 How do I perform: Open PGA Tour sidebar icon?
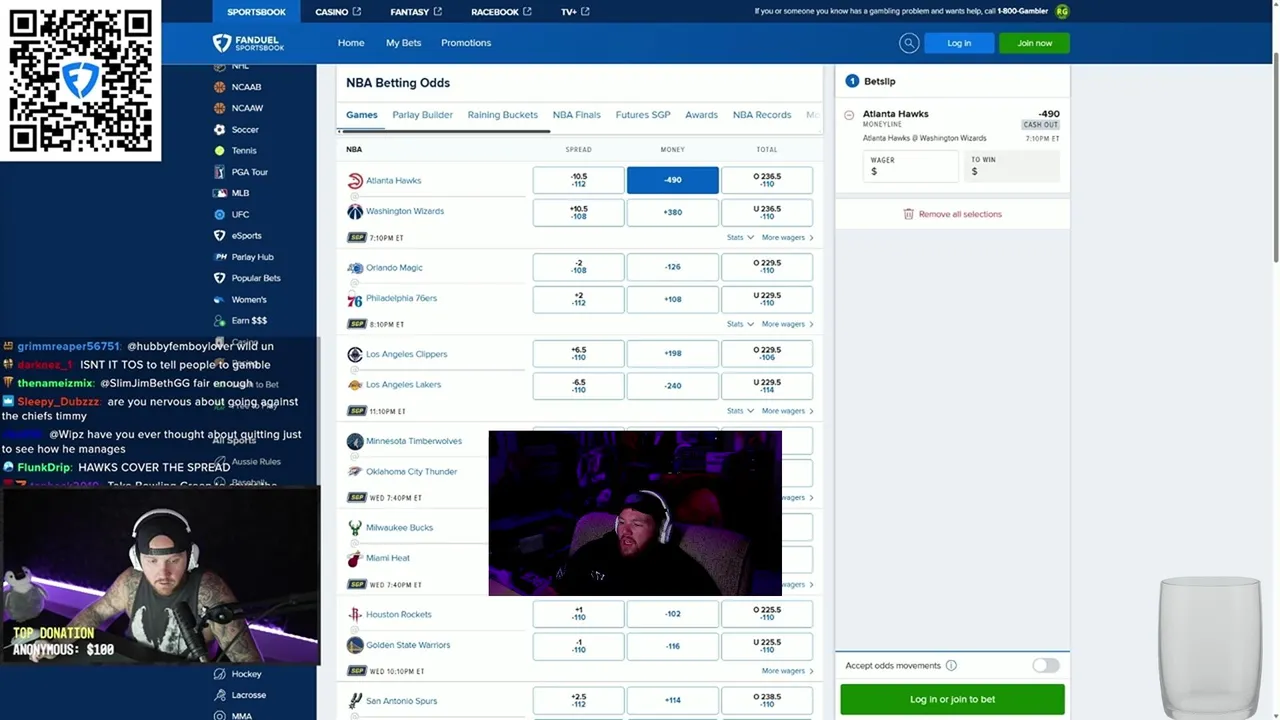pyautogui.click(x=219, y=172)
